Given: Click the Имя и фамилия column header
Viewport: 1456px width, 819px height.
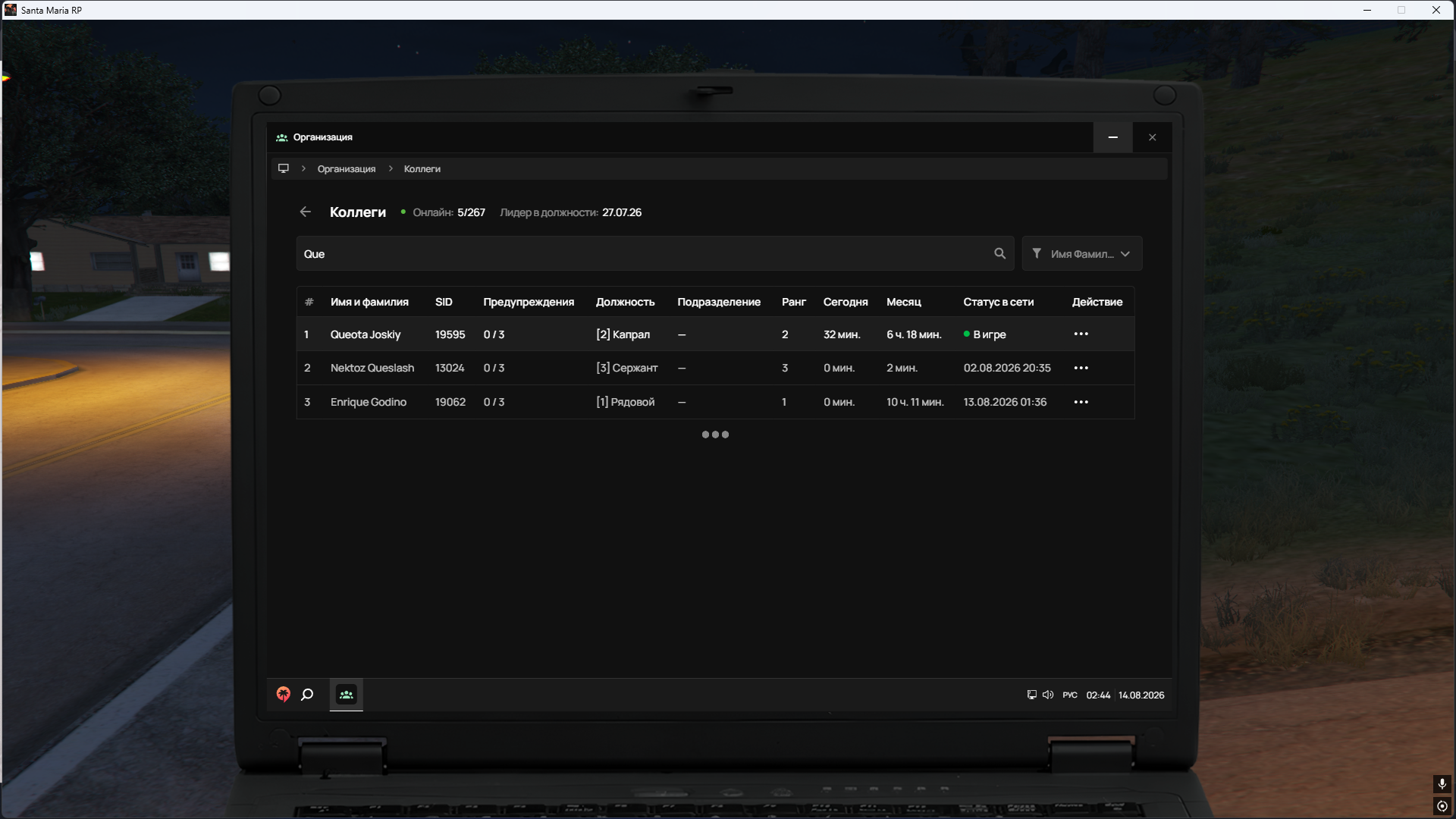Looking at the screenshot, I should (x=369, y=302).
